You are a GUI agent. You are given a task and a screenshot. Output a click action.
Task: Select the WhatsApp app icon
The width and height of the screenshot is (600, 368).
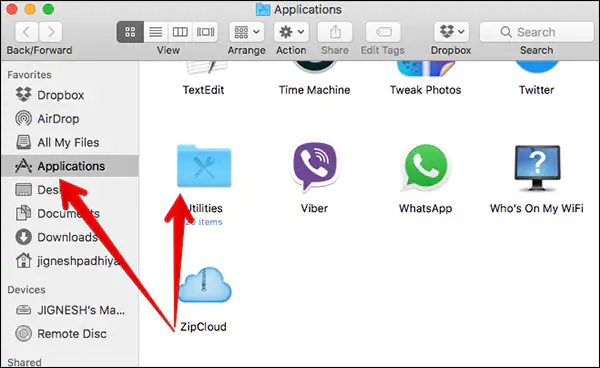pyautogui.click(x=425, y=167)
